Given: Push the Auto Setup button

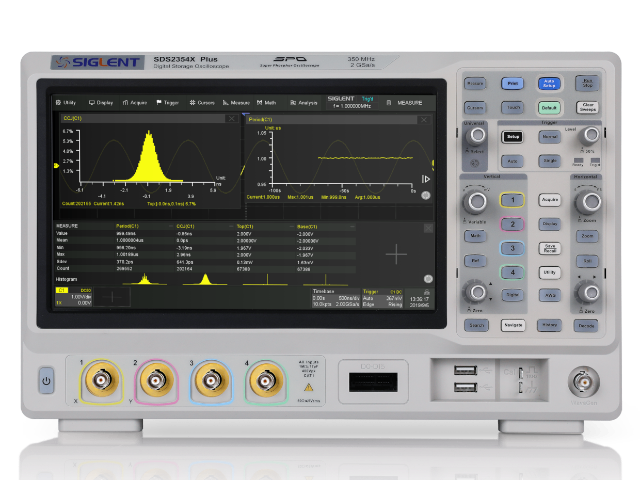Looking at the screenshot, I should (x=549, y=84).
